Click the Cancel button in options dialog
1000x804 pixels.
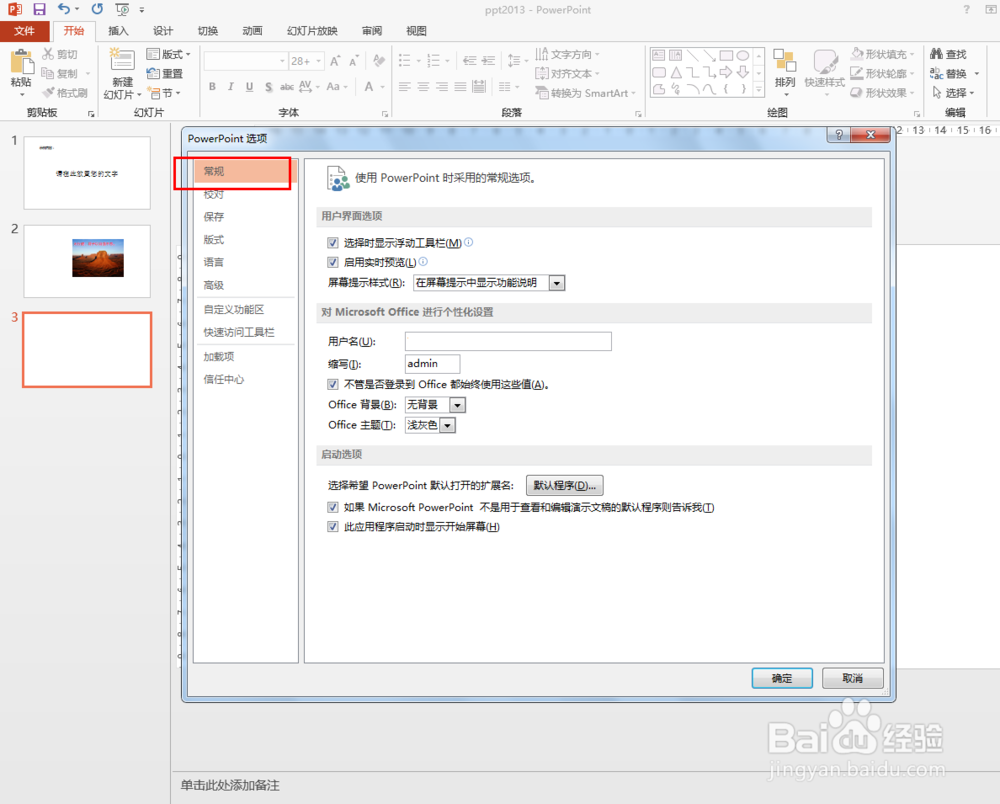pos(853,678)
